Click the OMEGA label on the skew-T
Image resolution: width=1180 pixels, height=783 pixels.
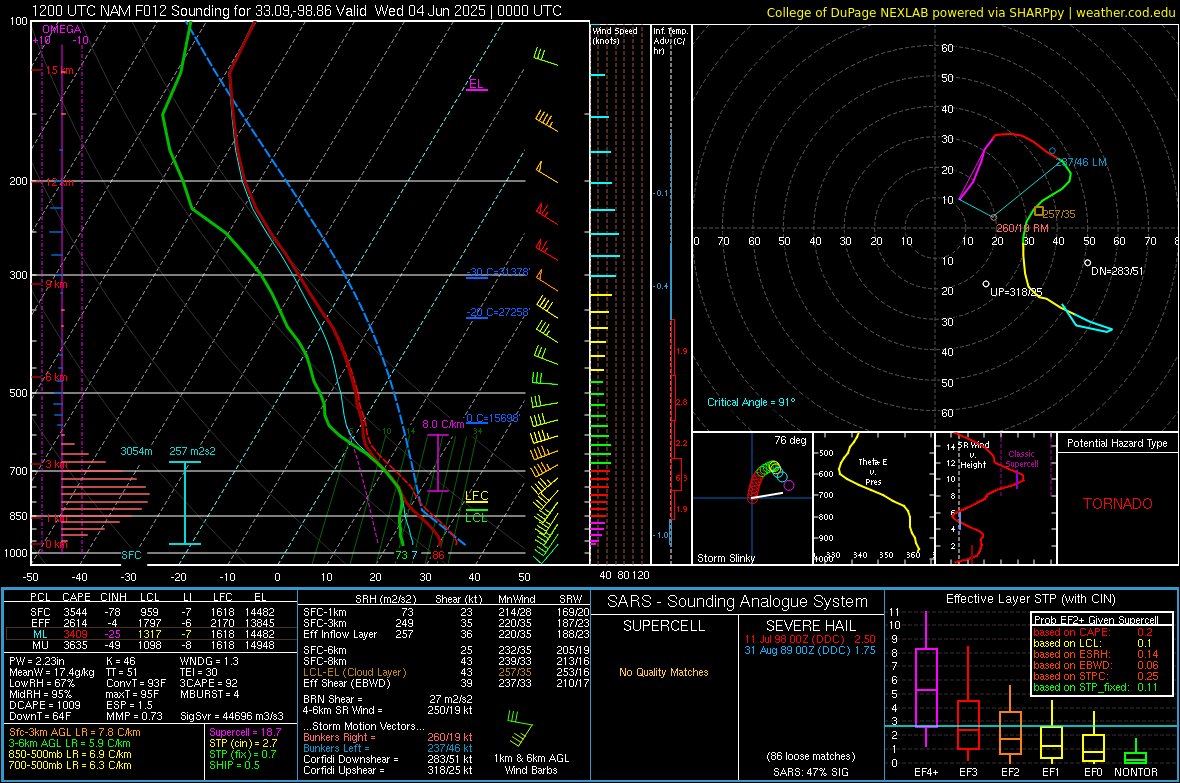62,29
